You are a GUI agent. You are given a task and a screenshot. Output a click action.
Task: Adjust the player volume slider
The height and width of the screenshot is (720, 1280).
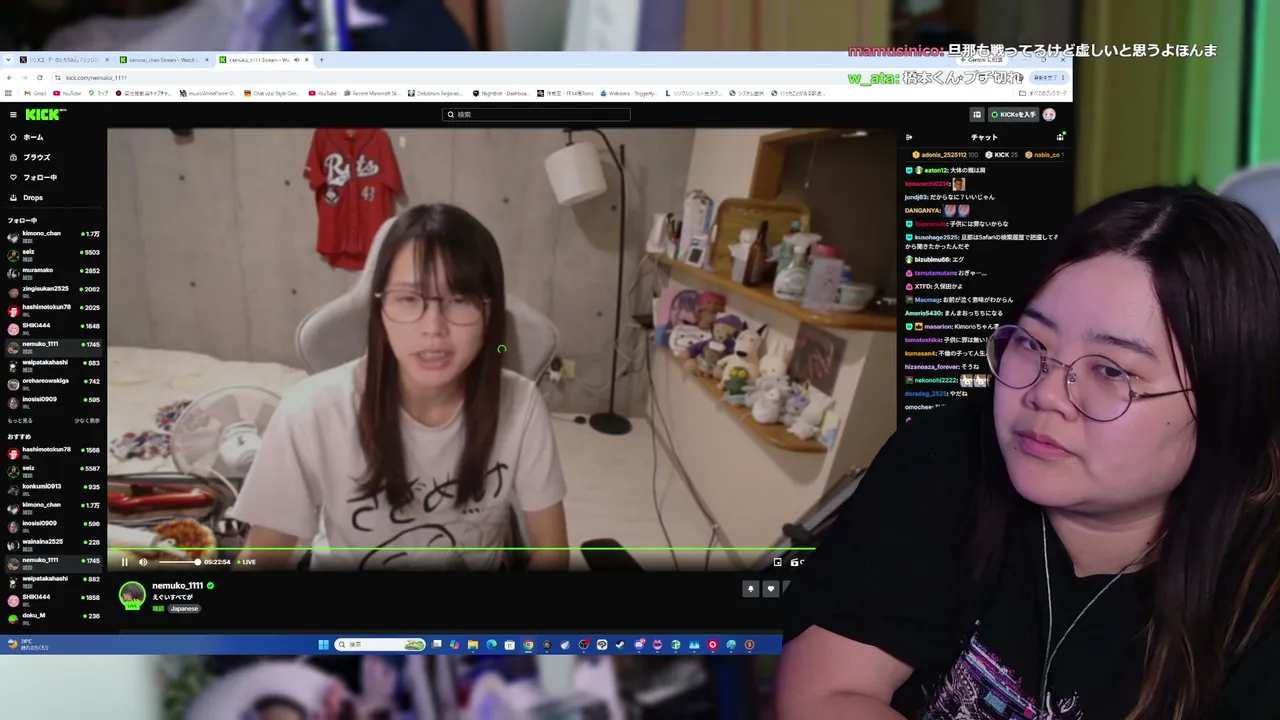[x=178, y=562]
